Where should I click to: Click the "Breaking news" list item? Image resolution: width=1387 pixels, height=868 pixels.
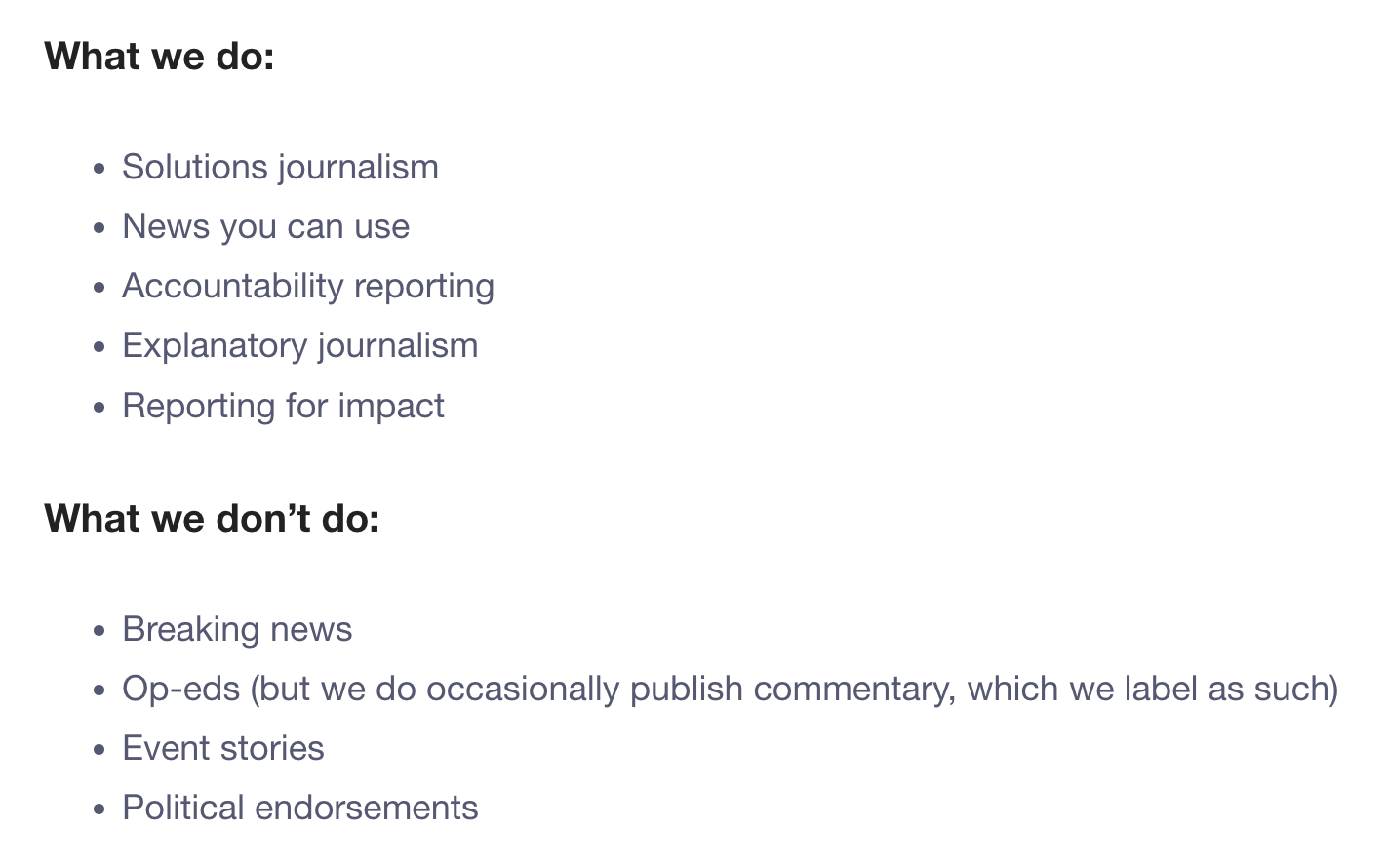coord(237,629)
